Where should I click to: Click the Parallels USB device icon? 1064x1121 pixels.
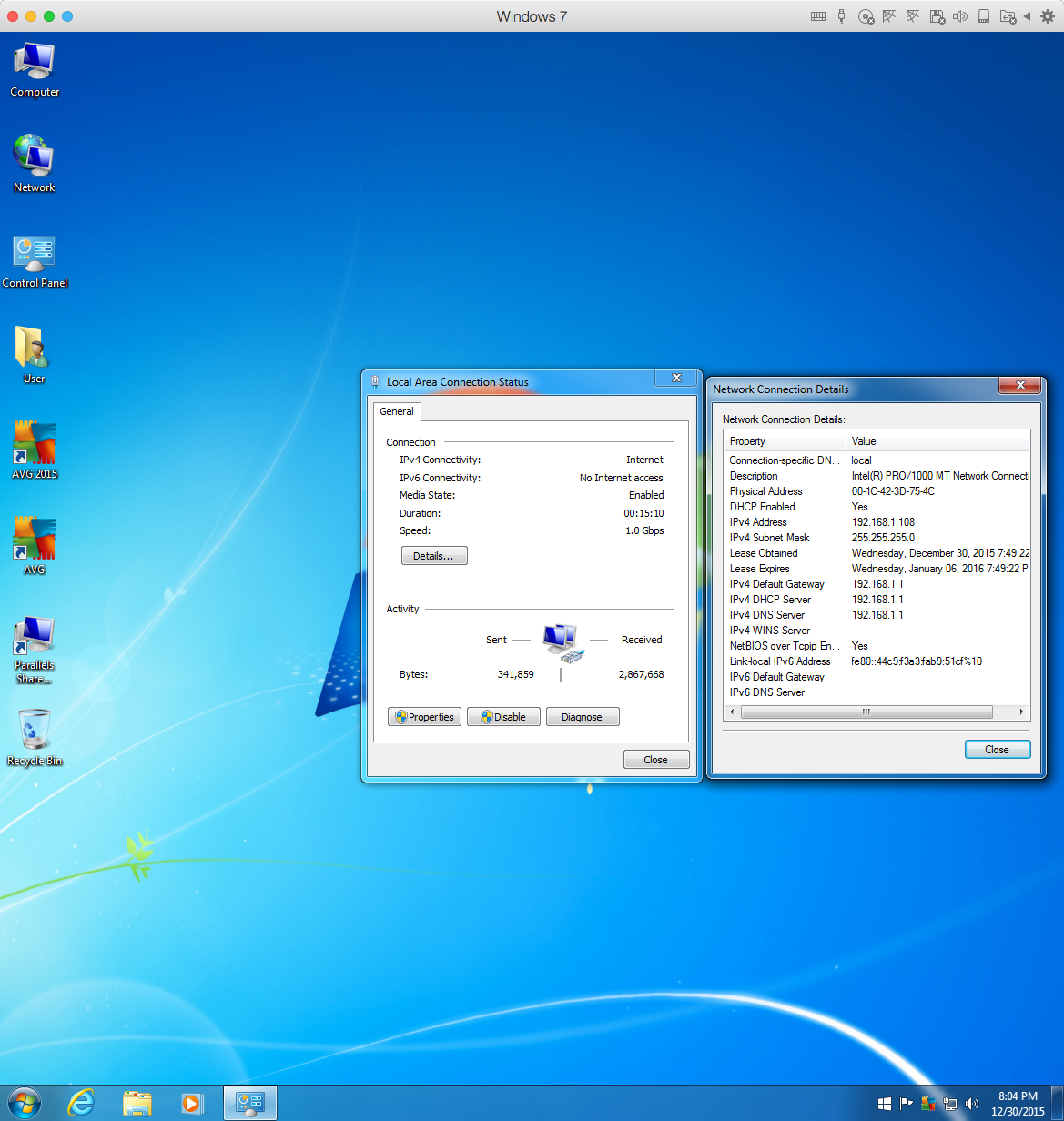click(x=842, y=16)
